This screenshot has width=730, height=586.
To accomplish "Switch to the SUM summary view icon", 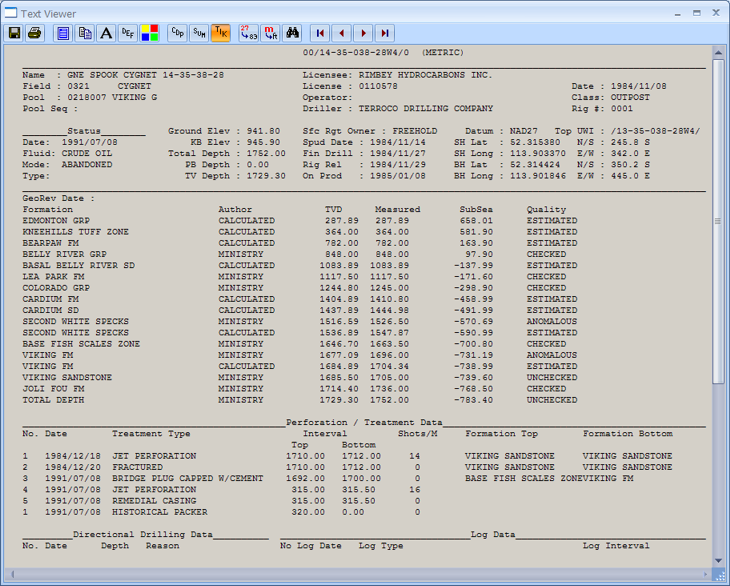I will tap(199, 33).
